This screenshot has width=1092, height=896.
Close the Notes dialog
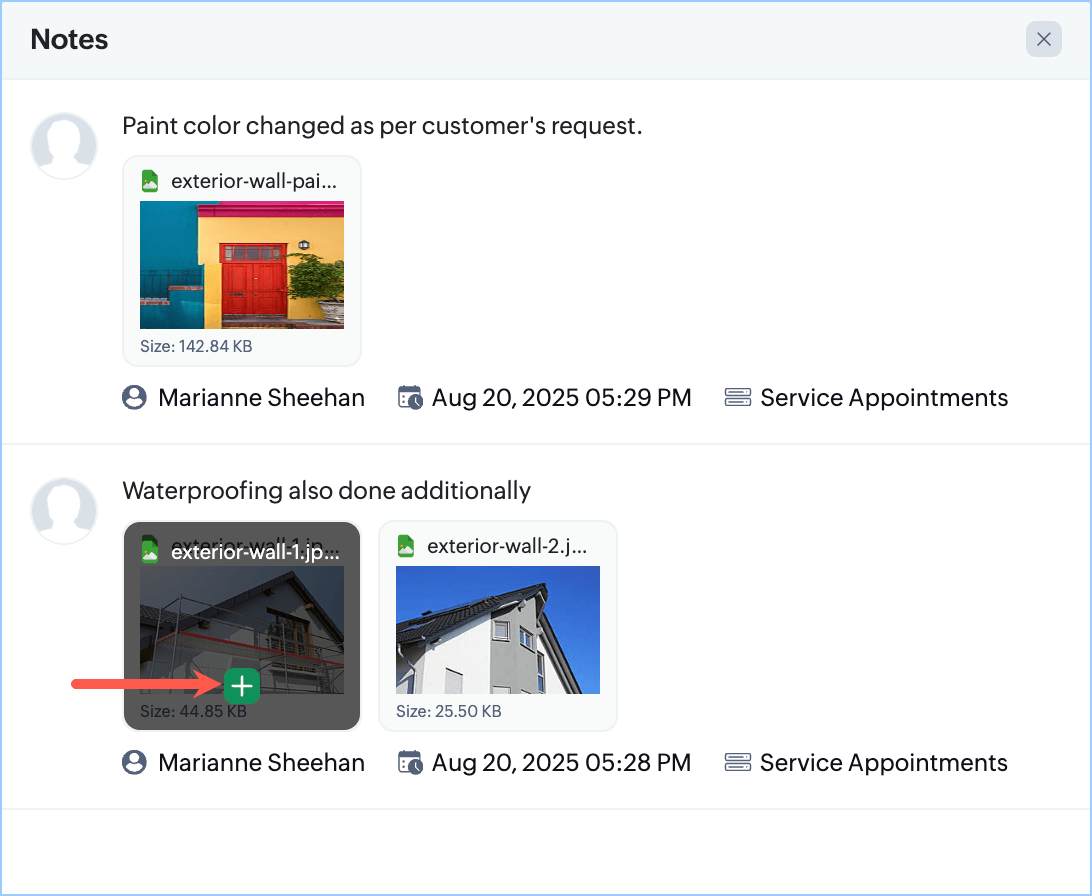[x=1043, y=39]
